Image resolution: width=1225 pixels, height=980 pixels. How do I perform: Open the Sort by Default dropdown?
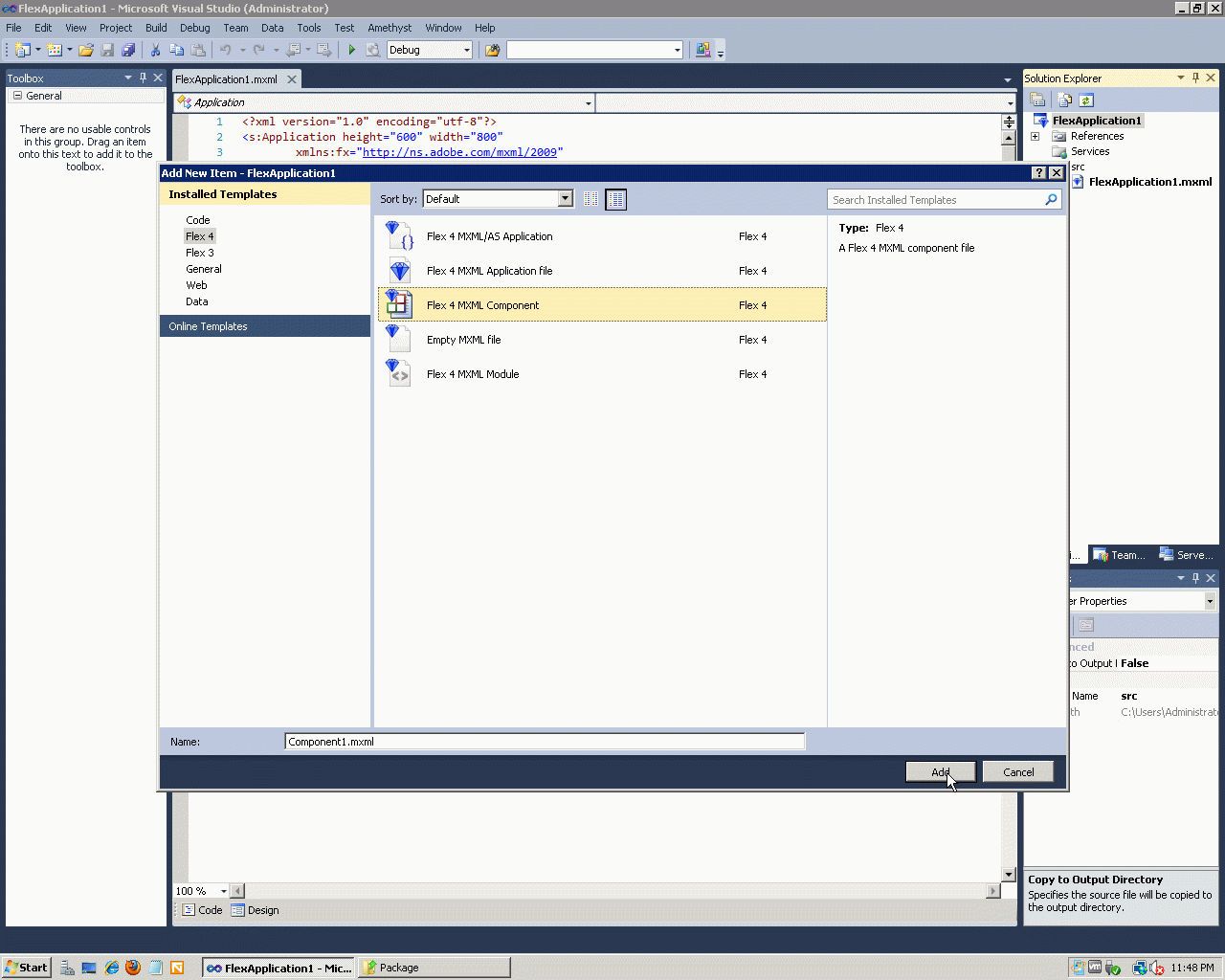(x=565, y=199)
